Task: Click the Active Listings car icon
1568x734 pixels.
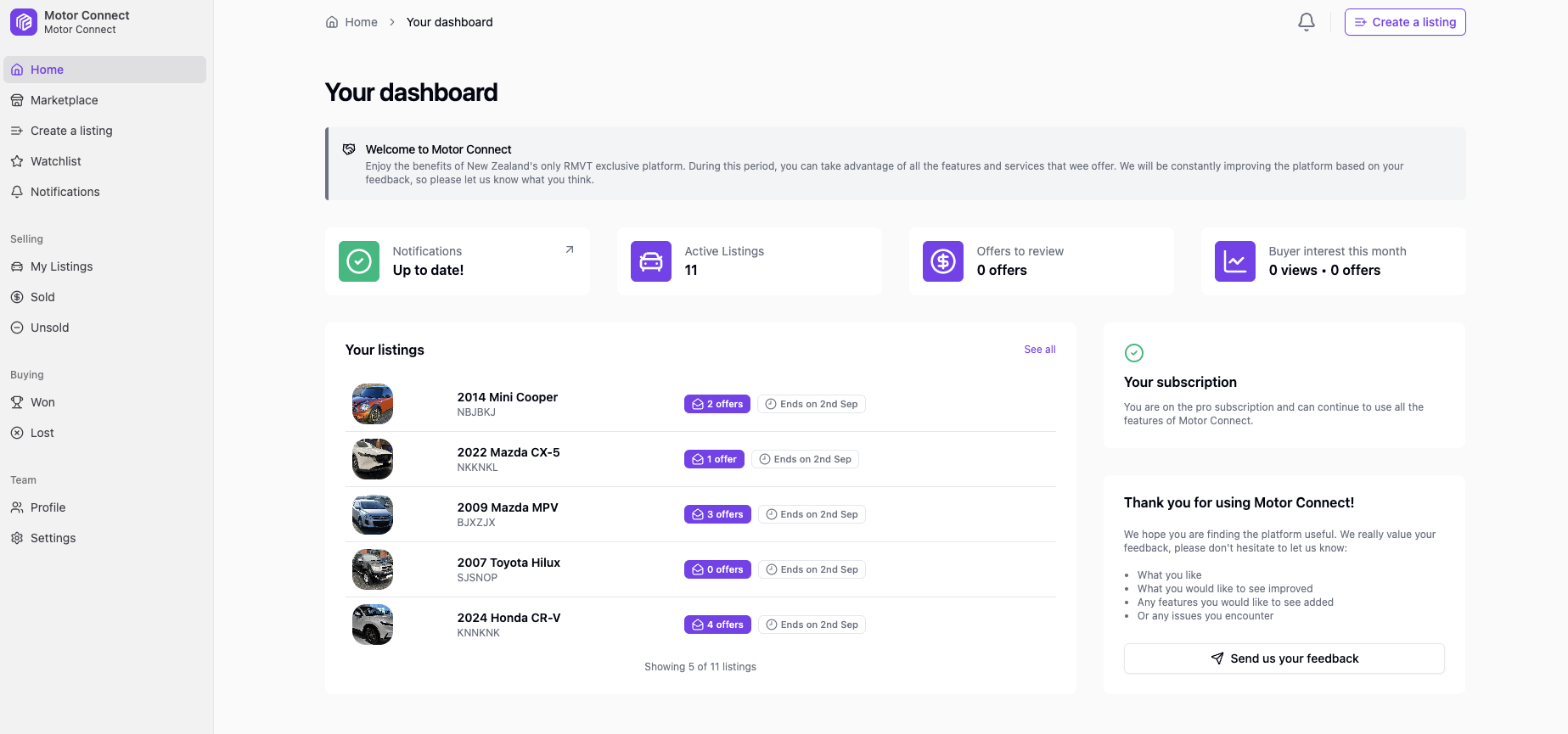Action: [x=651, y=261]
